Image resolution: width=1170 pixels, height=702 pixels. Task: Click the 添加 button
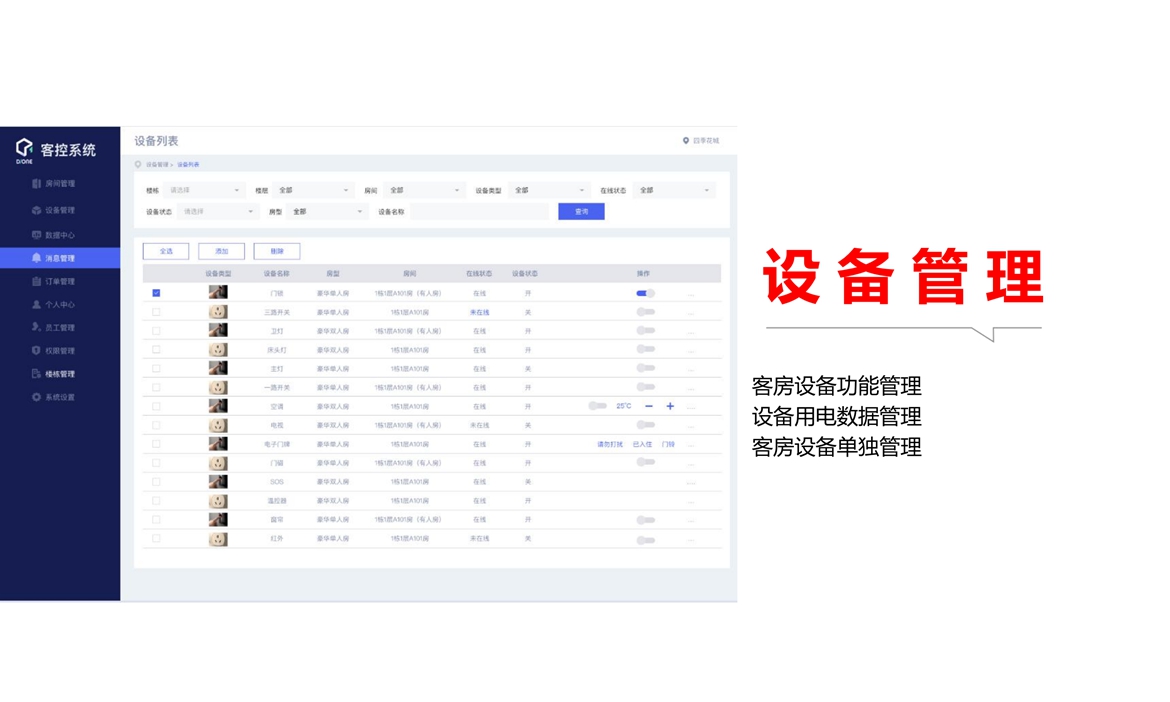[221, 252]
